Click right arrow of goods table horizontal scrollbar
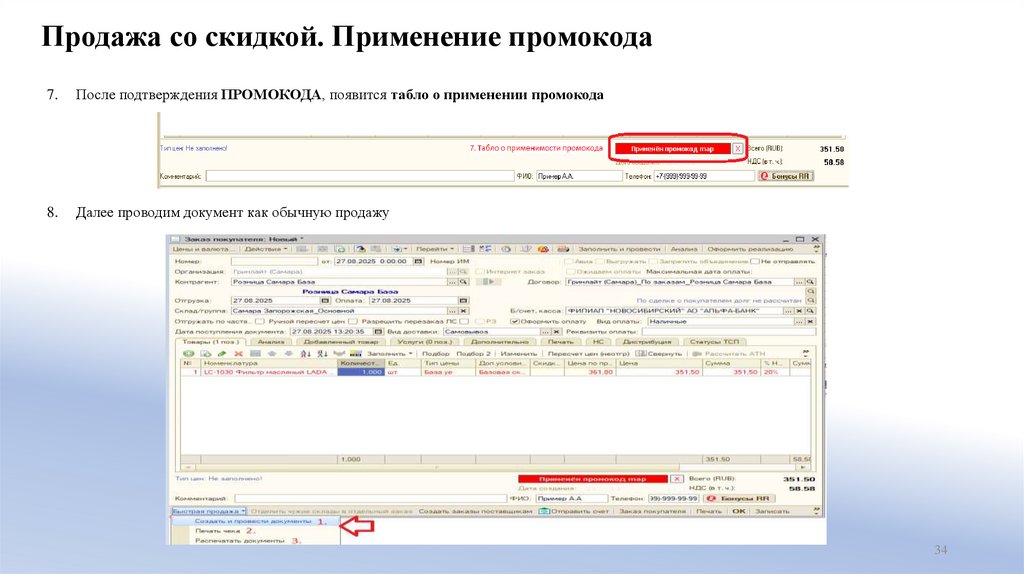Screen dimensions: 1024x574 803,468
